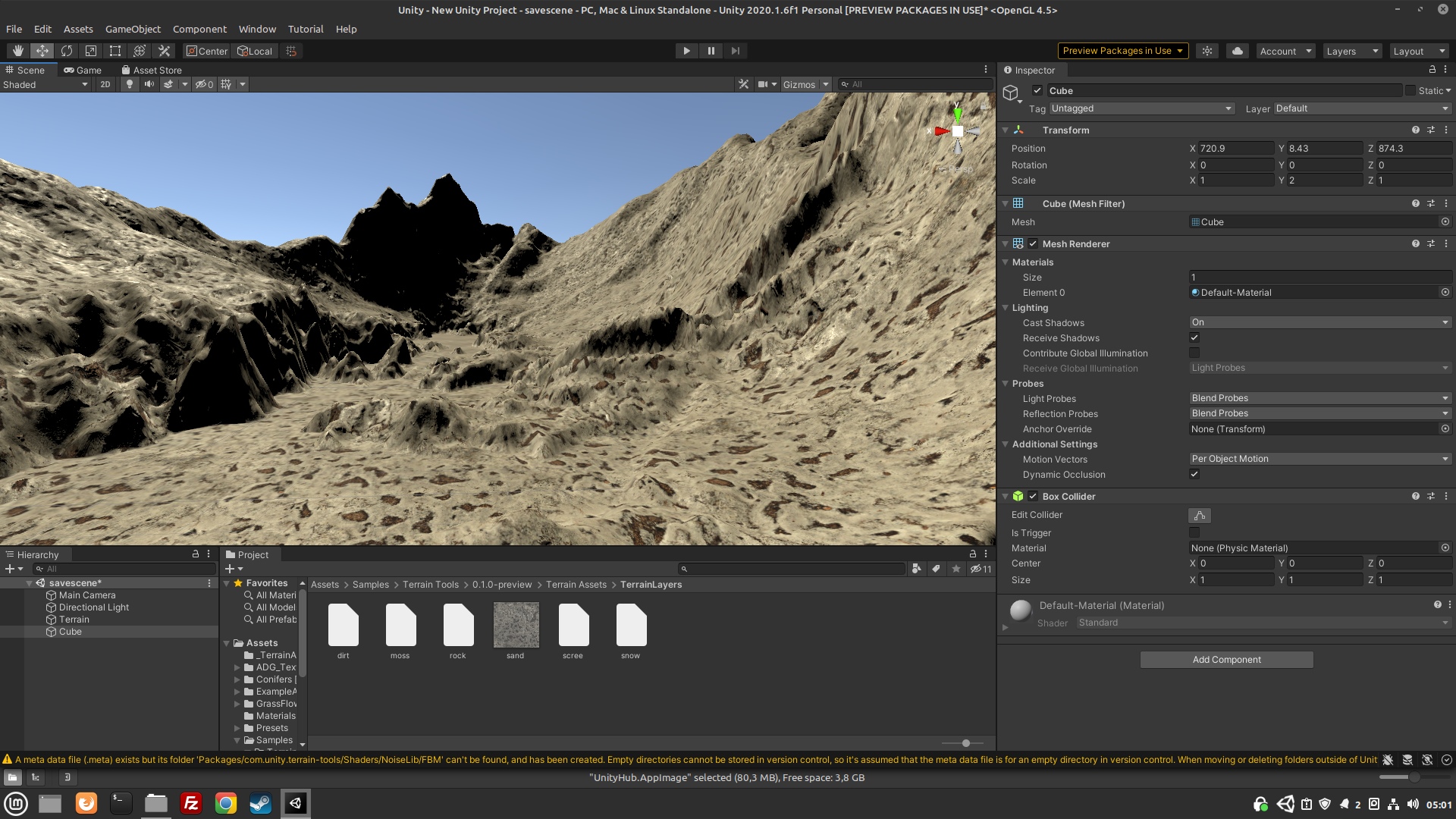The image size is (1456, 819).
Task: Toggle hidden packages visibility in Project panel
Action: point(981,569)
